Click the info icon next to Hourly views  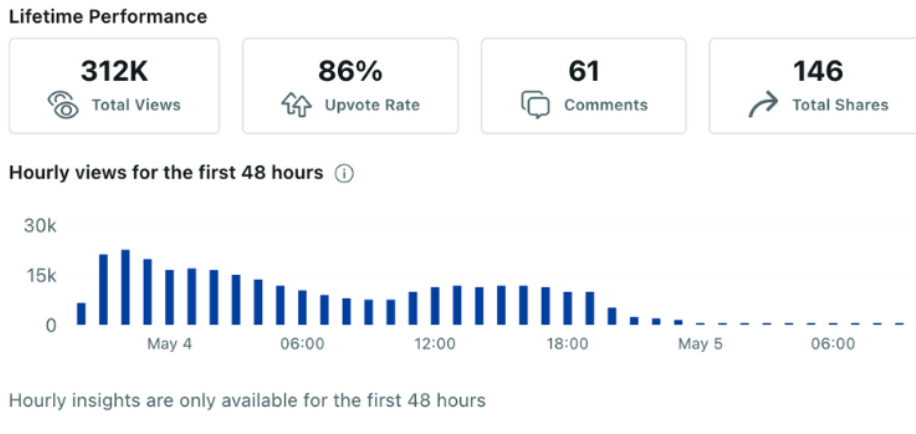tap(344, 173)
